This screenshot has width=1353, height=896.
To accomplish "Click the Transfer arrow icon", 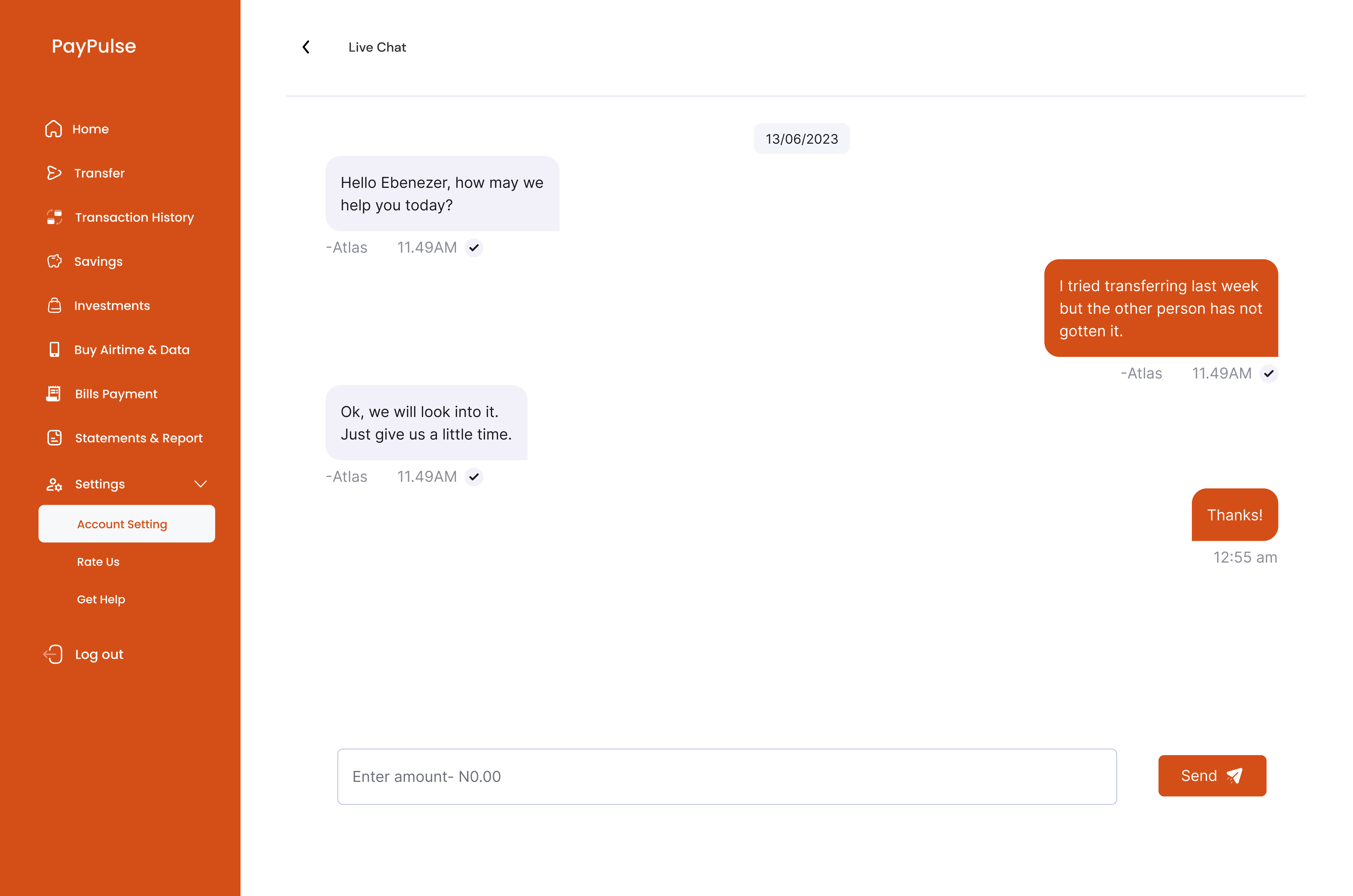I will click(54, 173).
